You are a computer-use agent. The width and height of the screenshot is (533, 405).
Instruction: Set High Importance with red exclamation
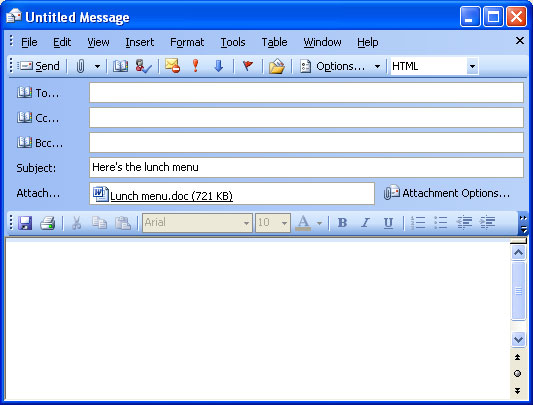tap(195, 66)
